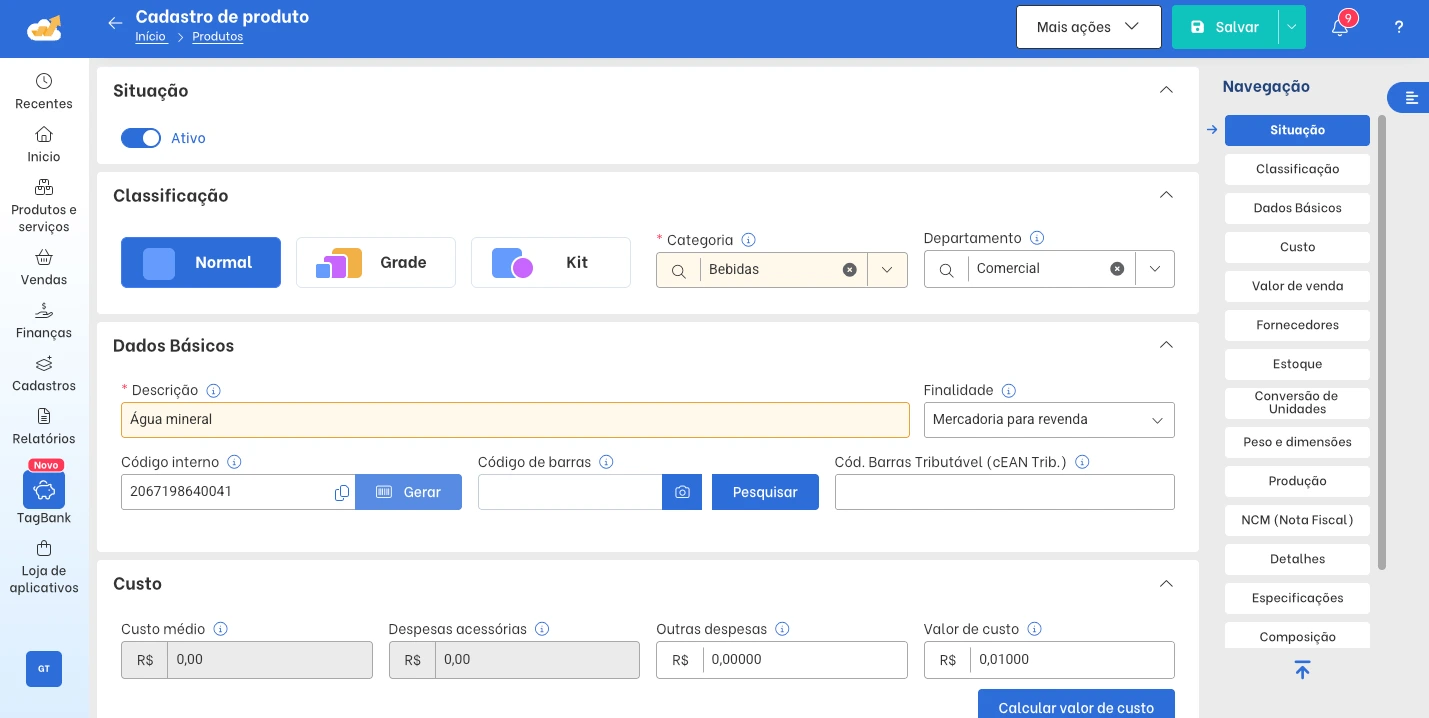Click the back arrow beside Cadastro de produto
1429x718 pixels.
[x=115, y=23]
